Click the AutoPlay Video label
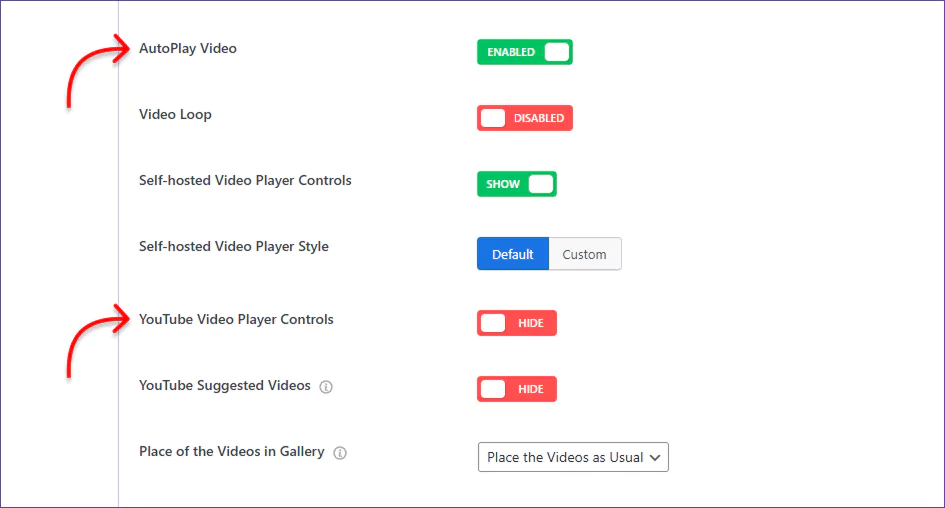The height and width of the screenshot is (508, 945). point(188,48)
